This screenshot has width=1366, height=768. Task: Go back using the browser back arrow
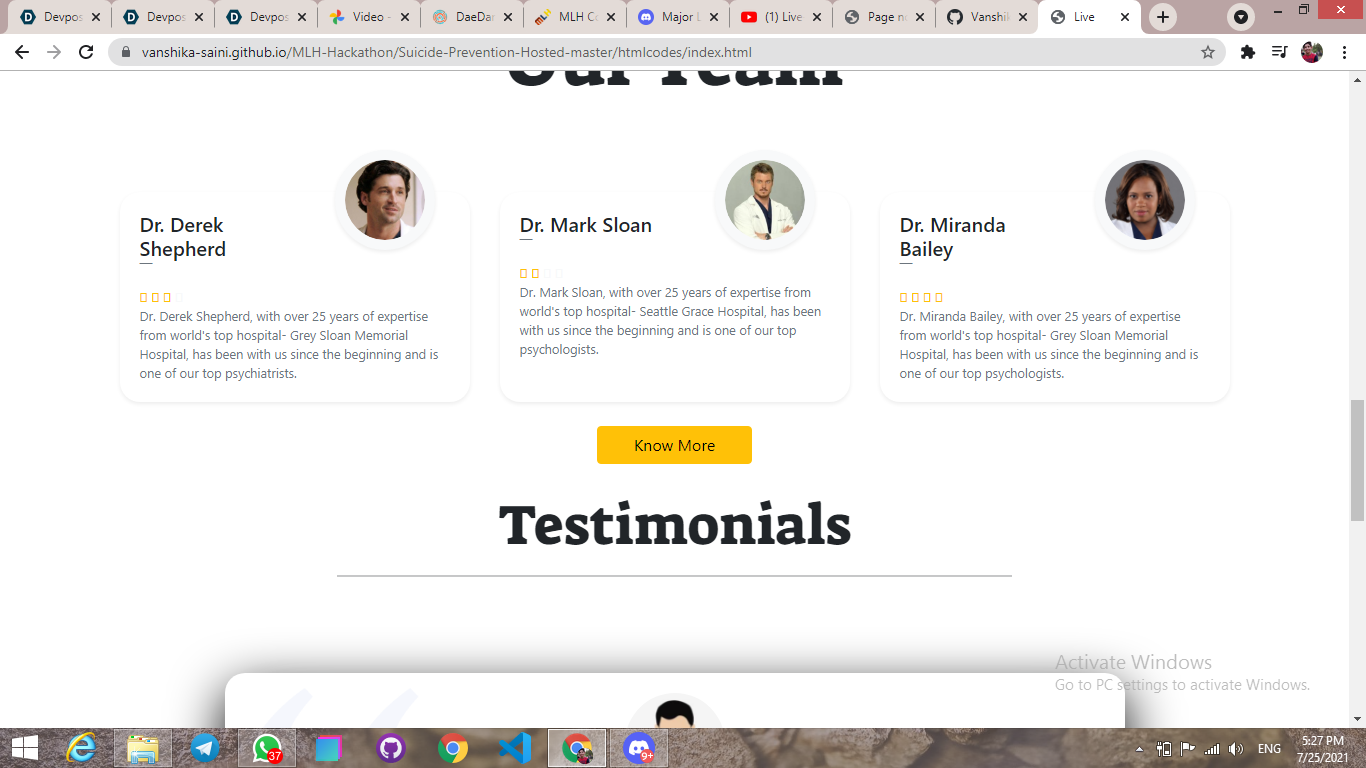pyautogui.click(x=22, y=52)
